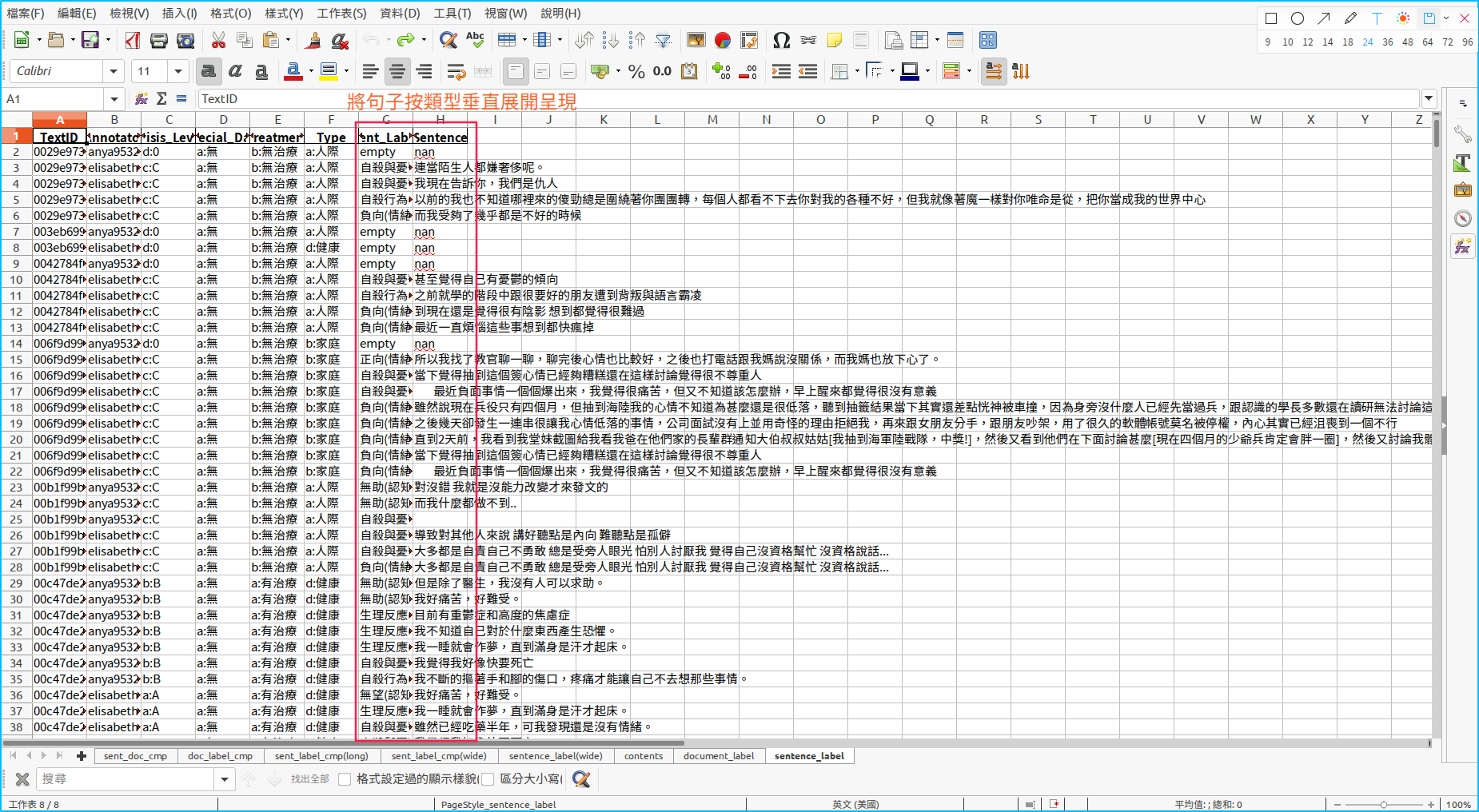The image size is (1479, 812).
Task: Toggle underline formatting
Action: 261,71
